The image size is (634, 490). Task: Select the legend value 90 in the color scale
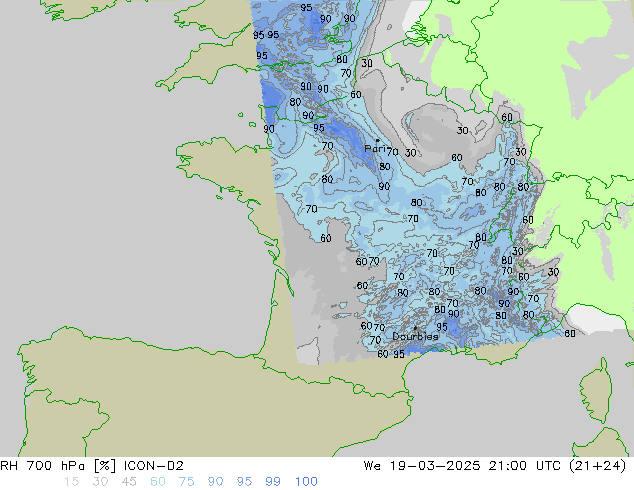point(215,482)
